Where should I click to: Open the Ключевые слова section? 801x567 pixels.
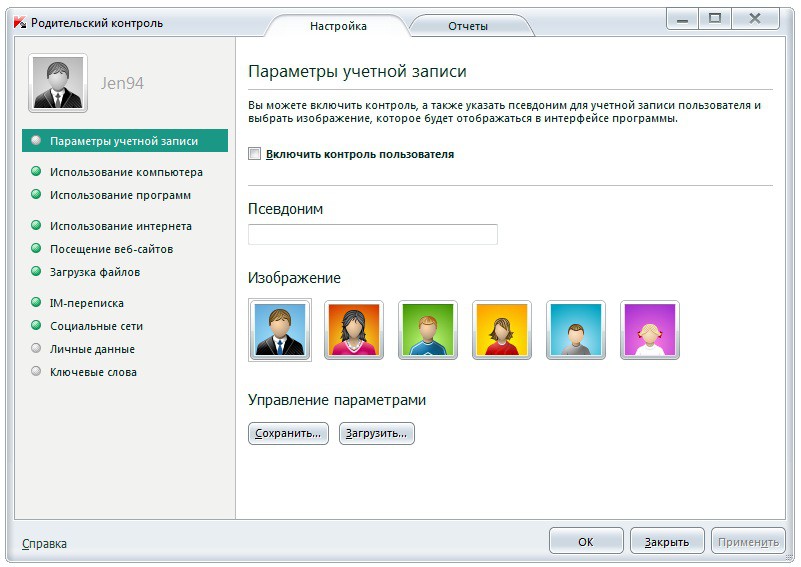(93, 372)
